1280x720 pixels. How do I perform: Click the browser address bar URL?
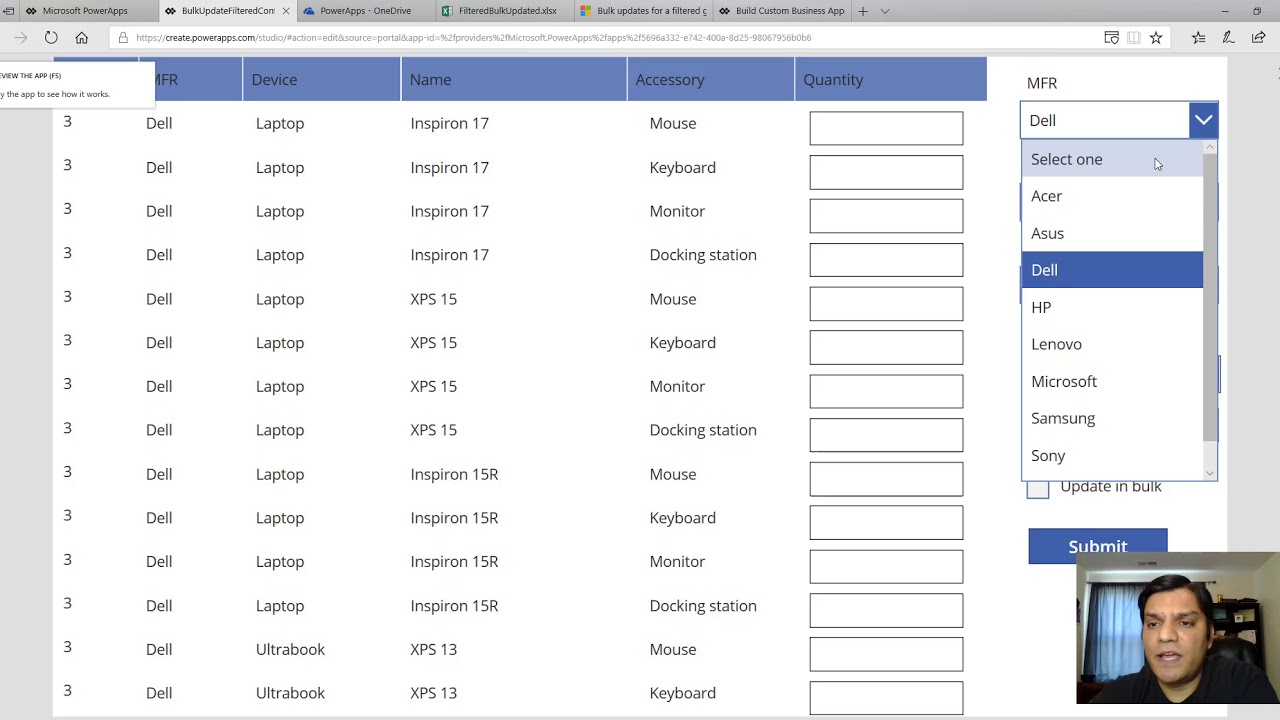point(473,38)
